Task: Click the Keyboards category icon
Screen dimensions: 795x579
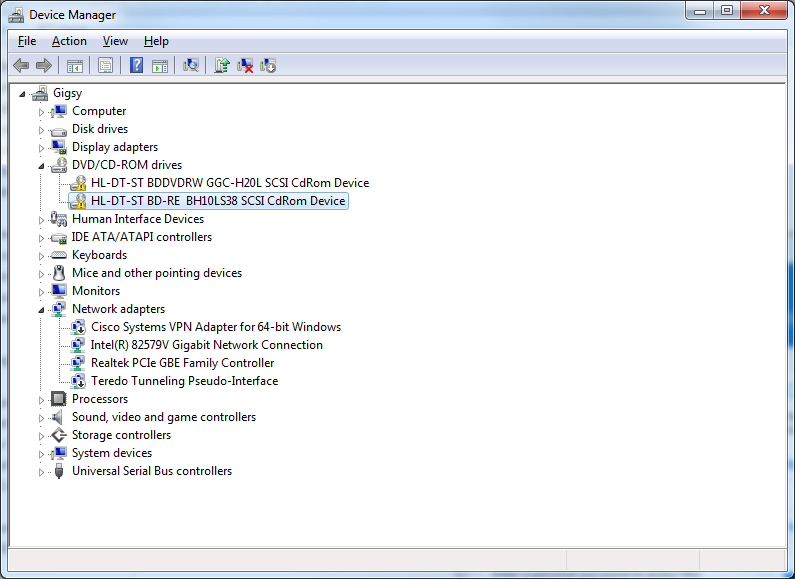Action: tap(59, 255)
